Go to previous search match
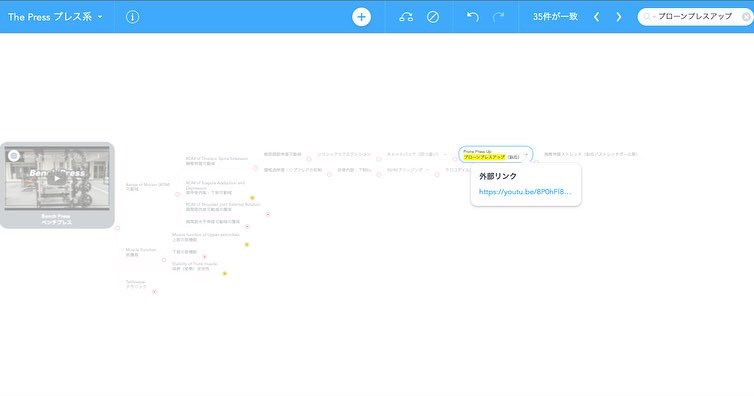This screenshot has height=396, width=754. [x=596, y=17]
